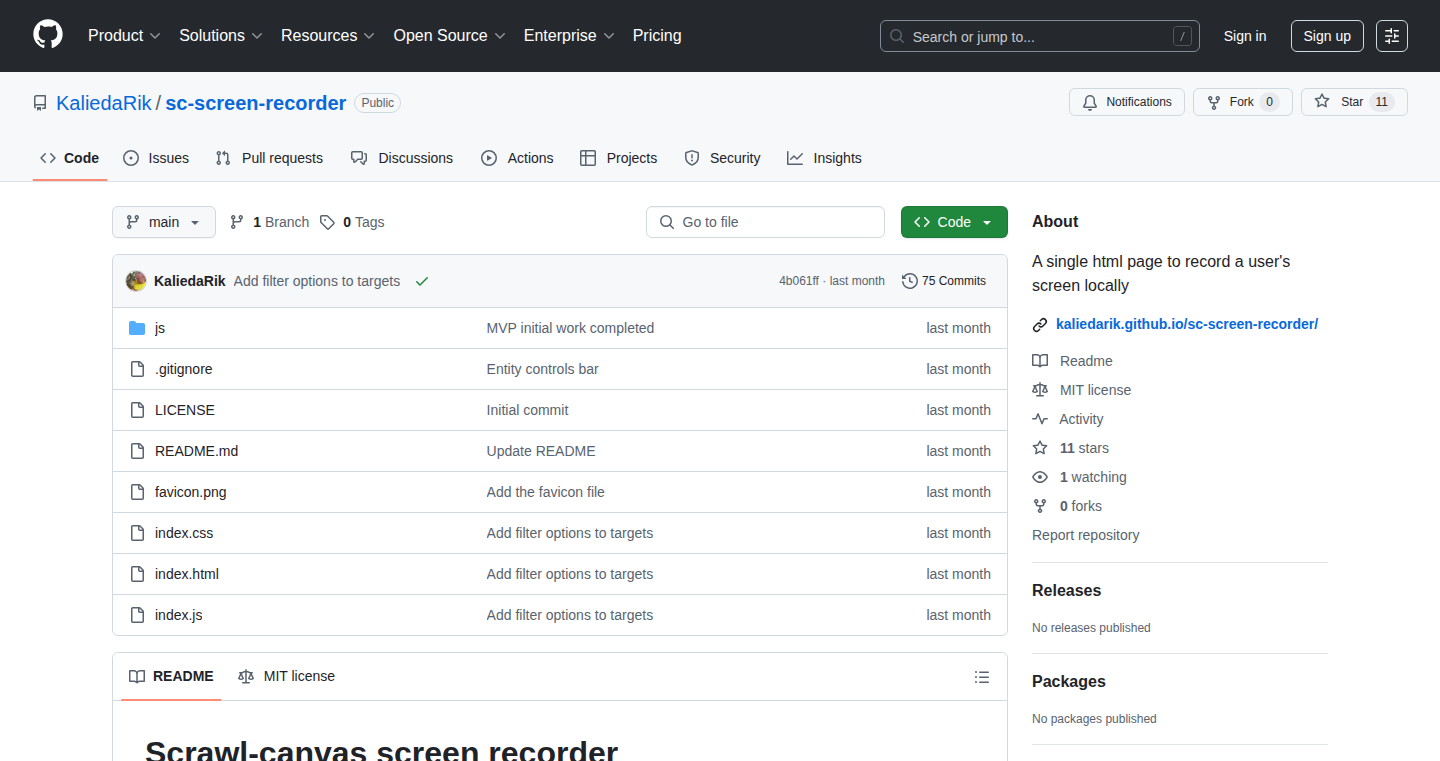Open the 'Entity controls bar' commit message

coord(543,369)
